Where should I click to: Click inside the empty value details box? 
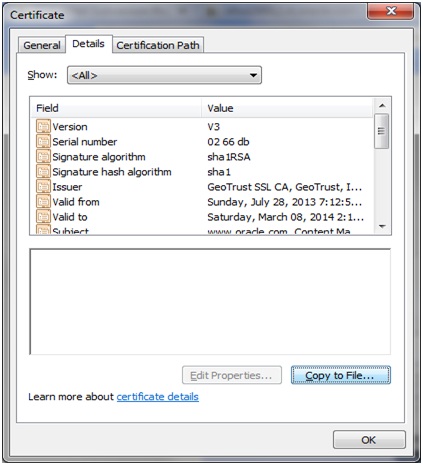point(210,302)
